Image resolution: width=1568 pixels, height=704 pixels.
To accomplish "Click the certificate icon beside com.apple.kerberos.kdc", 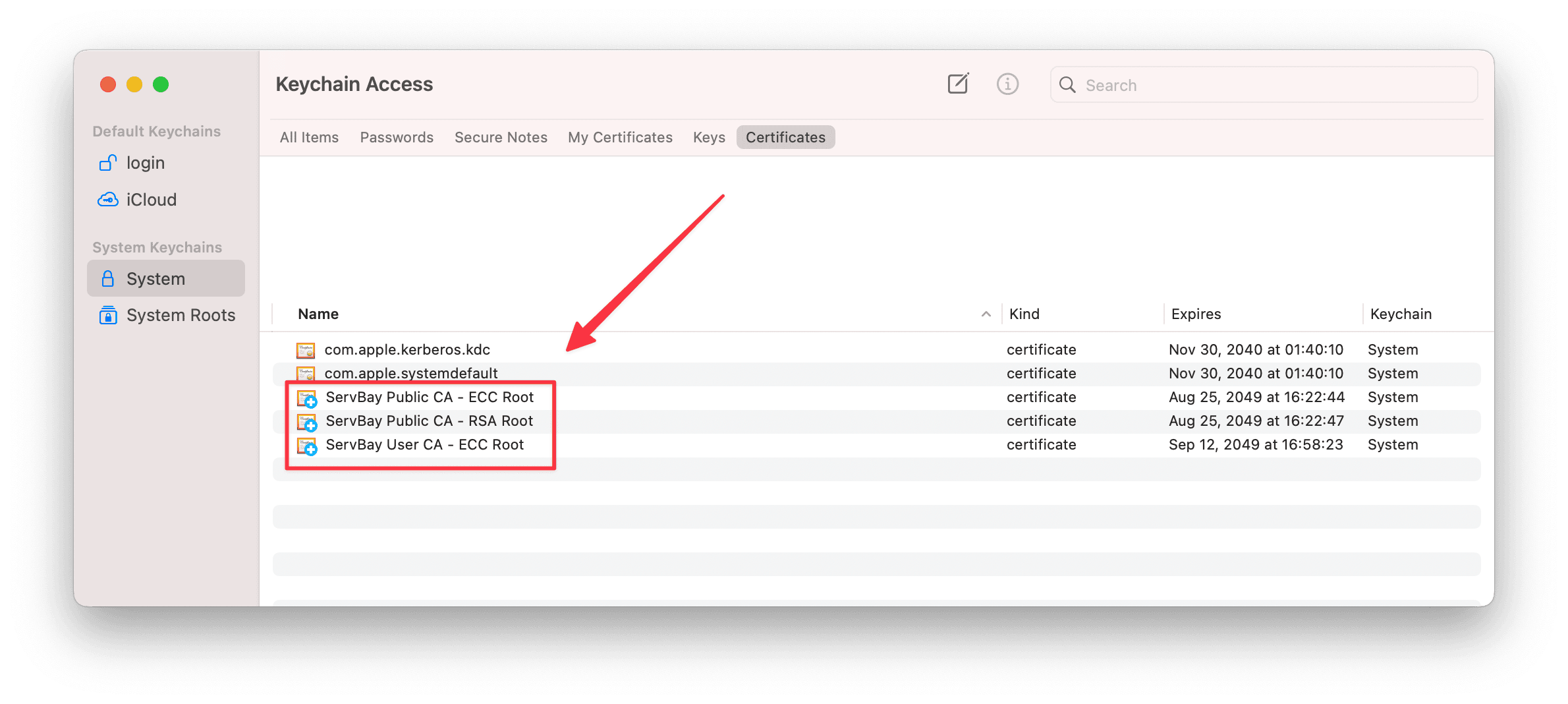I will tap(307, 349).
